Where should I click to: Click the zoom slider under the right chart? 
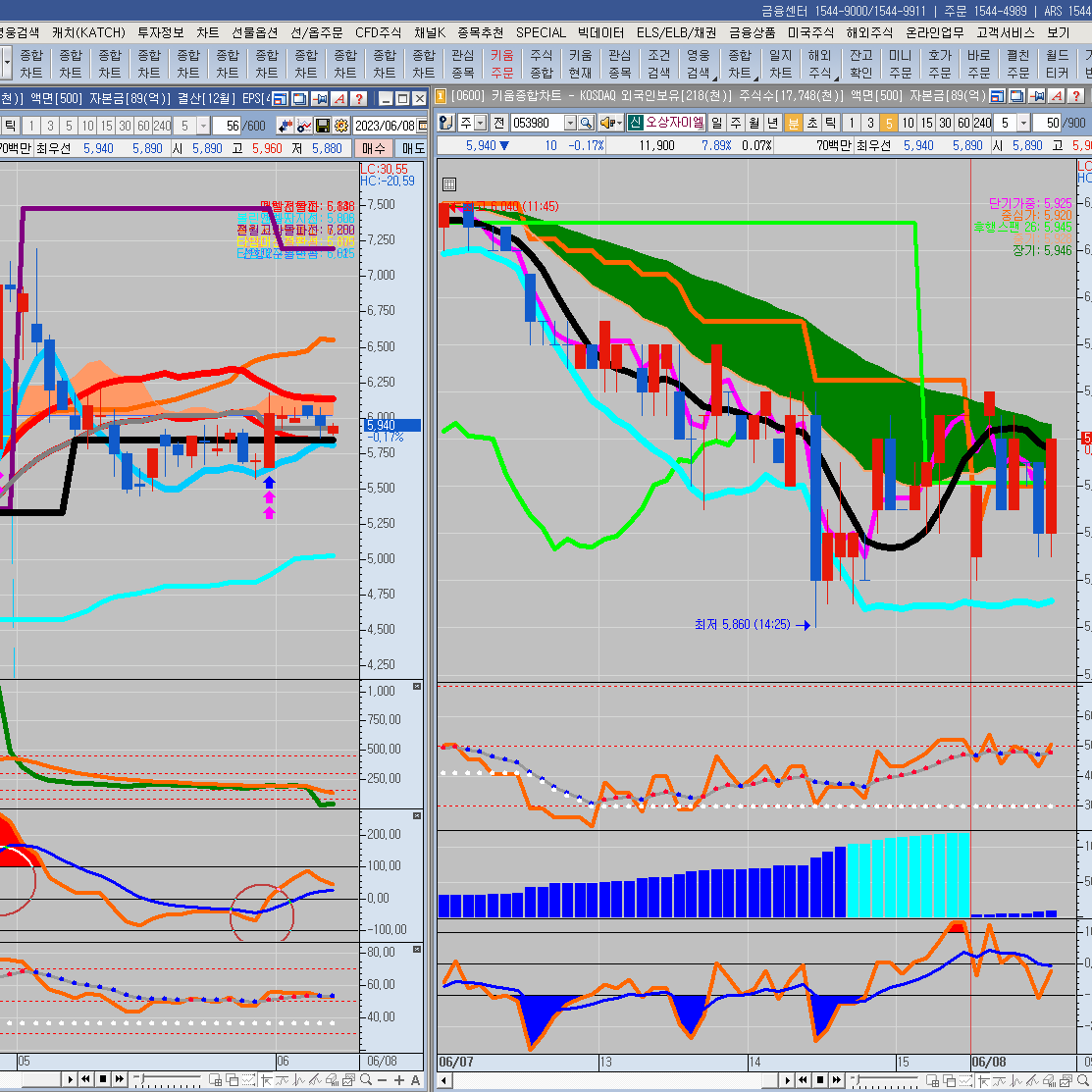click(884, 1080)
